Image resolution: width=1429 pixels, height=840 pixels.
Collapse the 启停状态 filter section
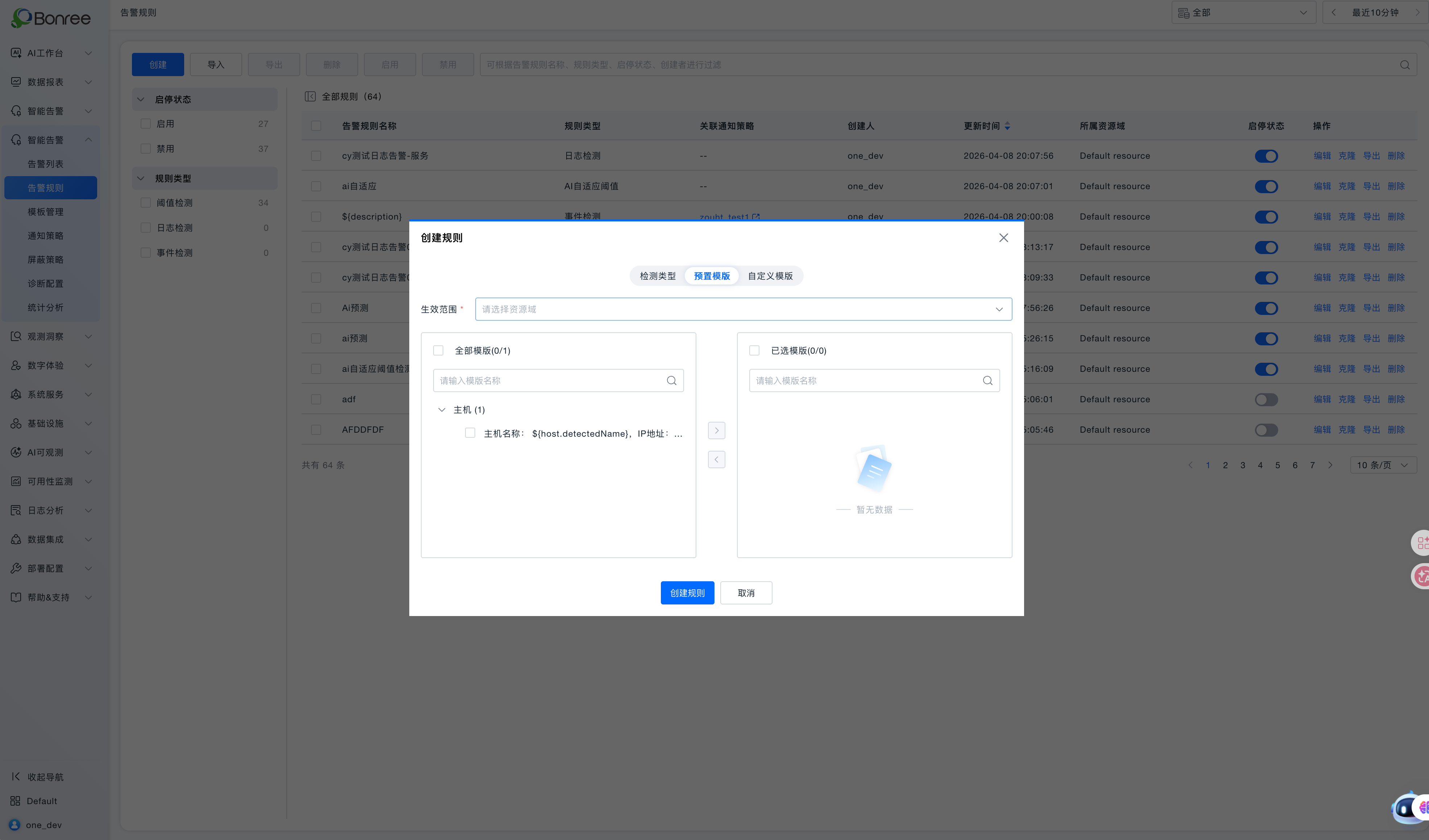point(141,99)
